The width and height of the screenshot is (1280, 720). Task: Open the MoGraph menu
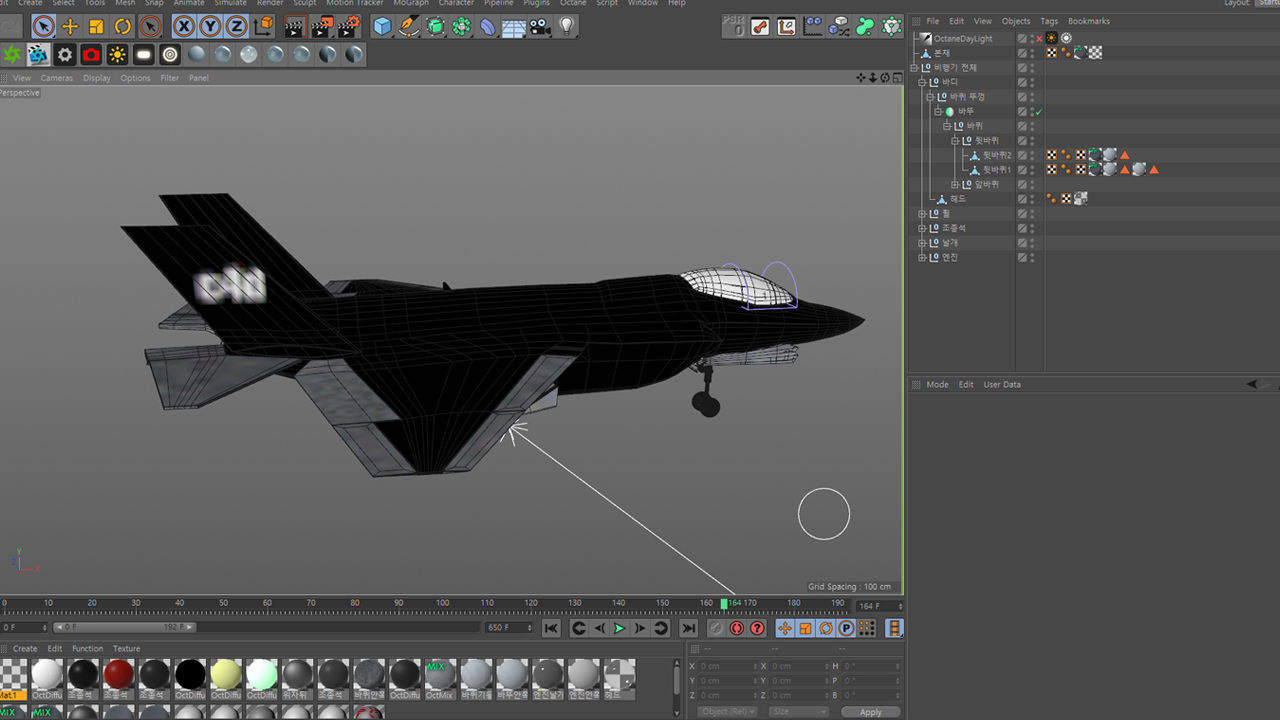[410, 3]
